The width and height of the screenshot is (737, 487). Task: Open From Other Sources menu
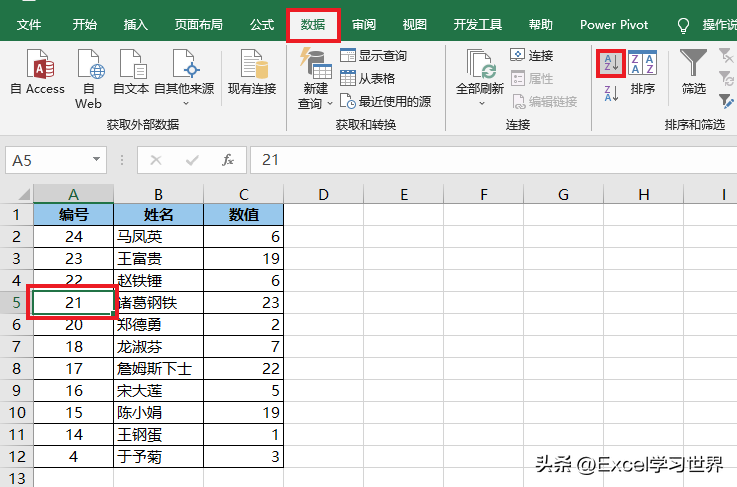(184, 78)
